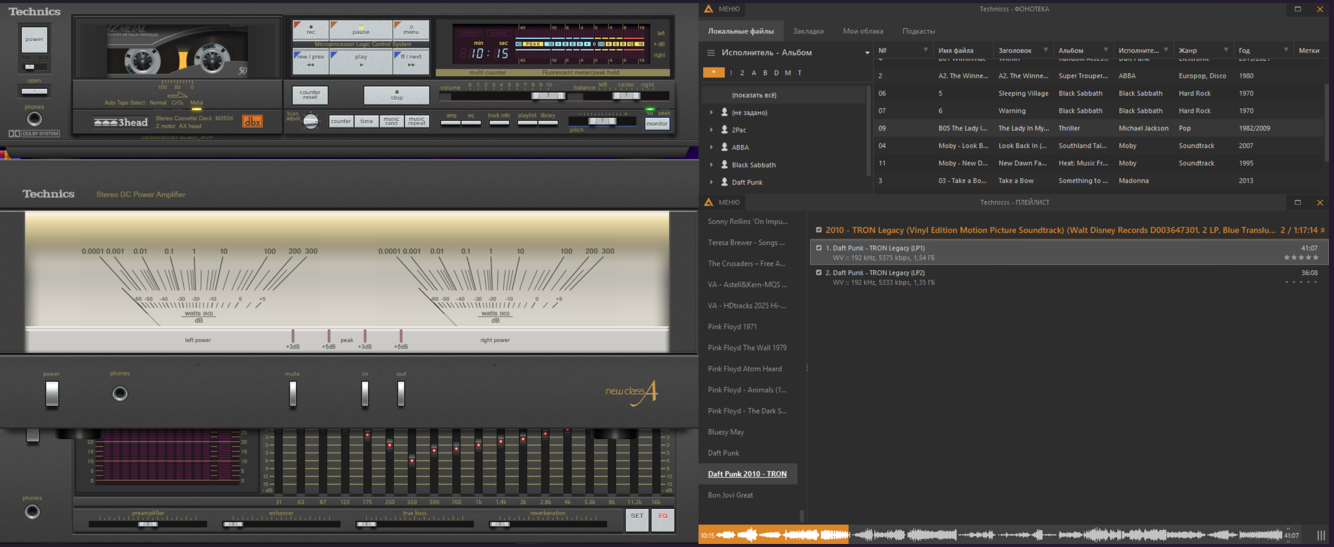This screenshot has height=547, width=1334.
Task: Switch display to time mode
Action: click(366, 121)
